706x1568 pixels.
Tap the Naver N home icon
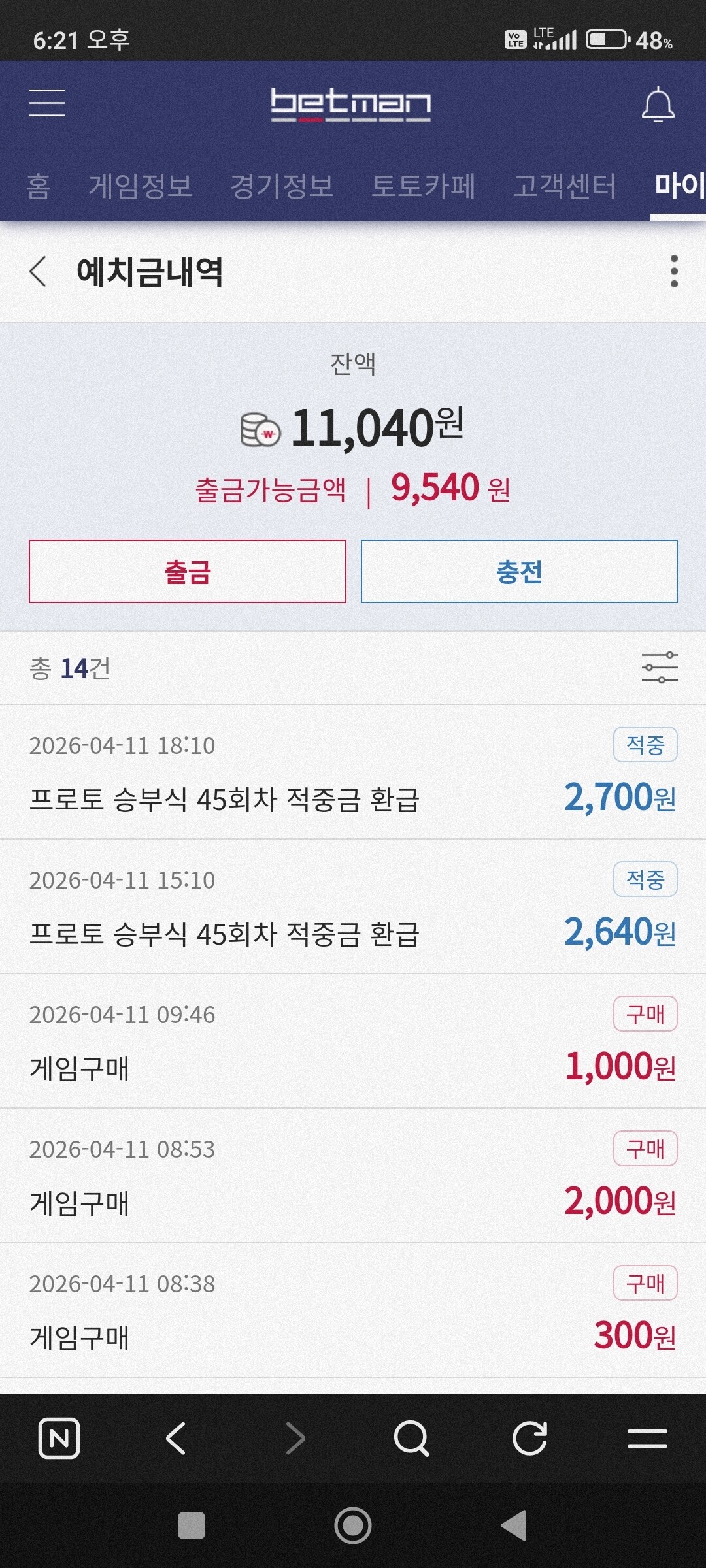tap(59, 1438)
